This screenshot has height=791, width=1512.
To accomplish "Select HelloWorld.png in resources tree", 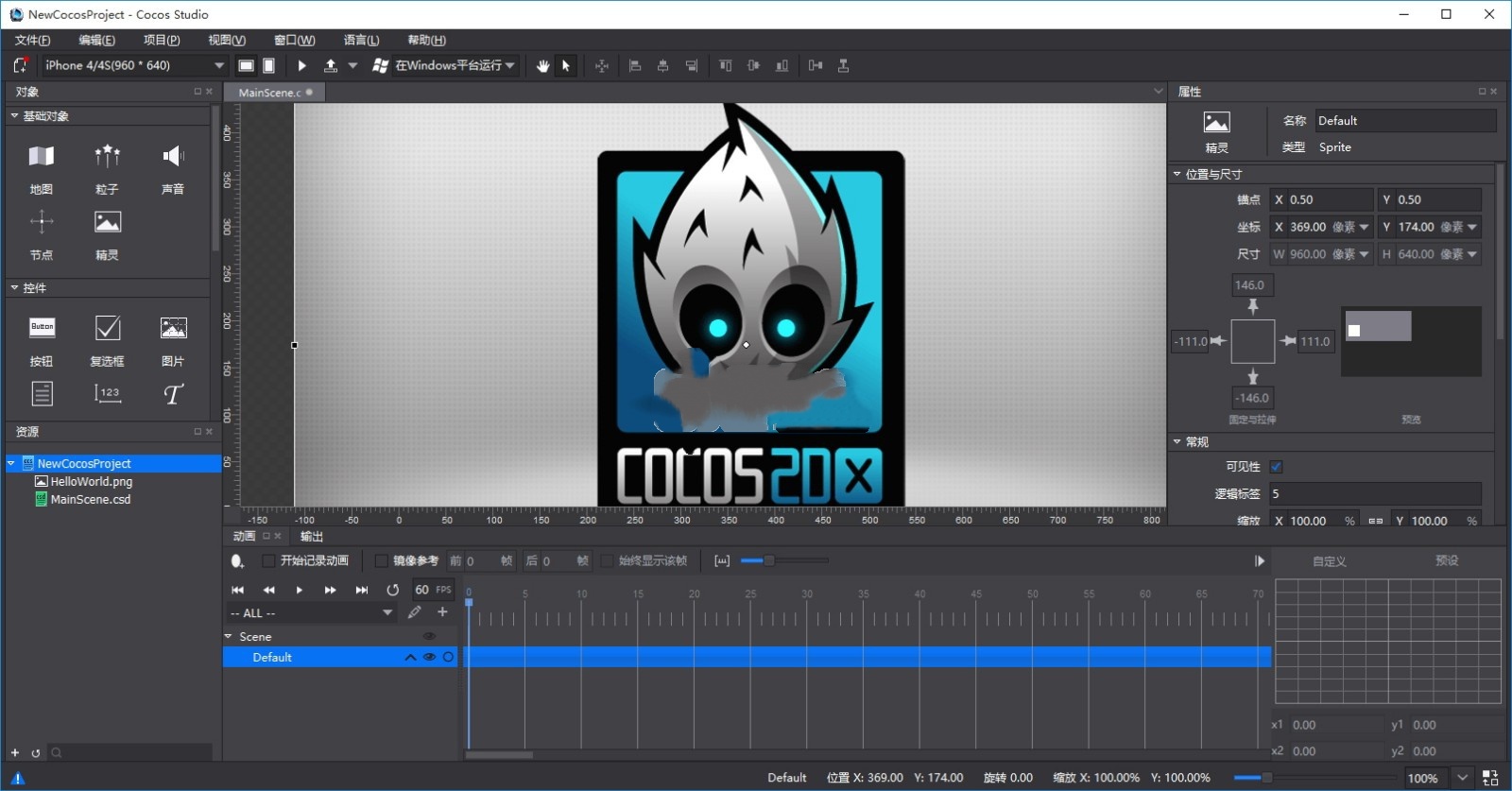I will [x=91, y=481].
